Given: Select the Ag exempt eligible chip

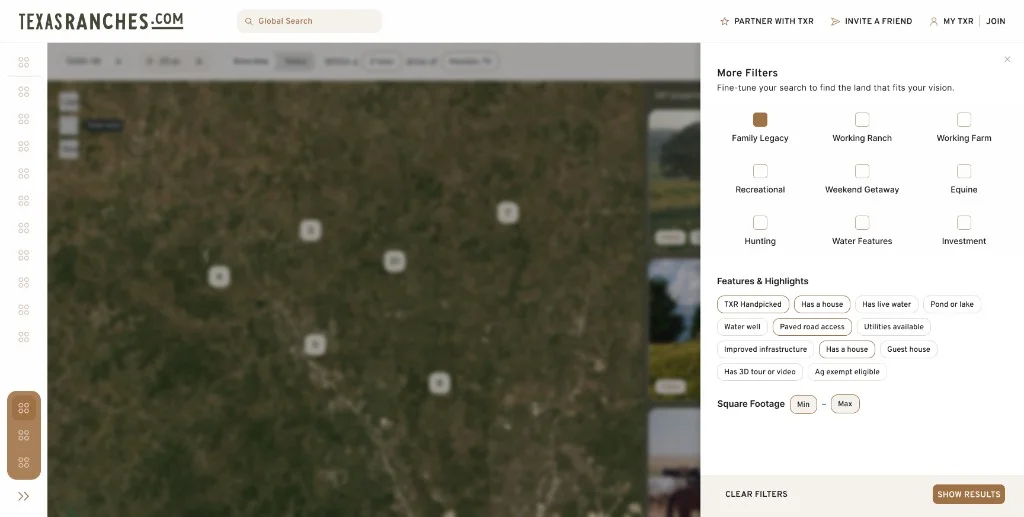Looking at the screenshot, I should click(x=847, y=371).
